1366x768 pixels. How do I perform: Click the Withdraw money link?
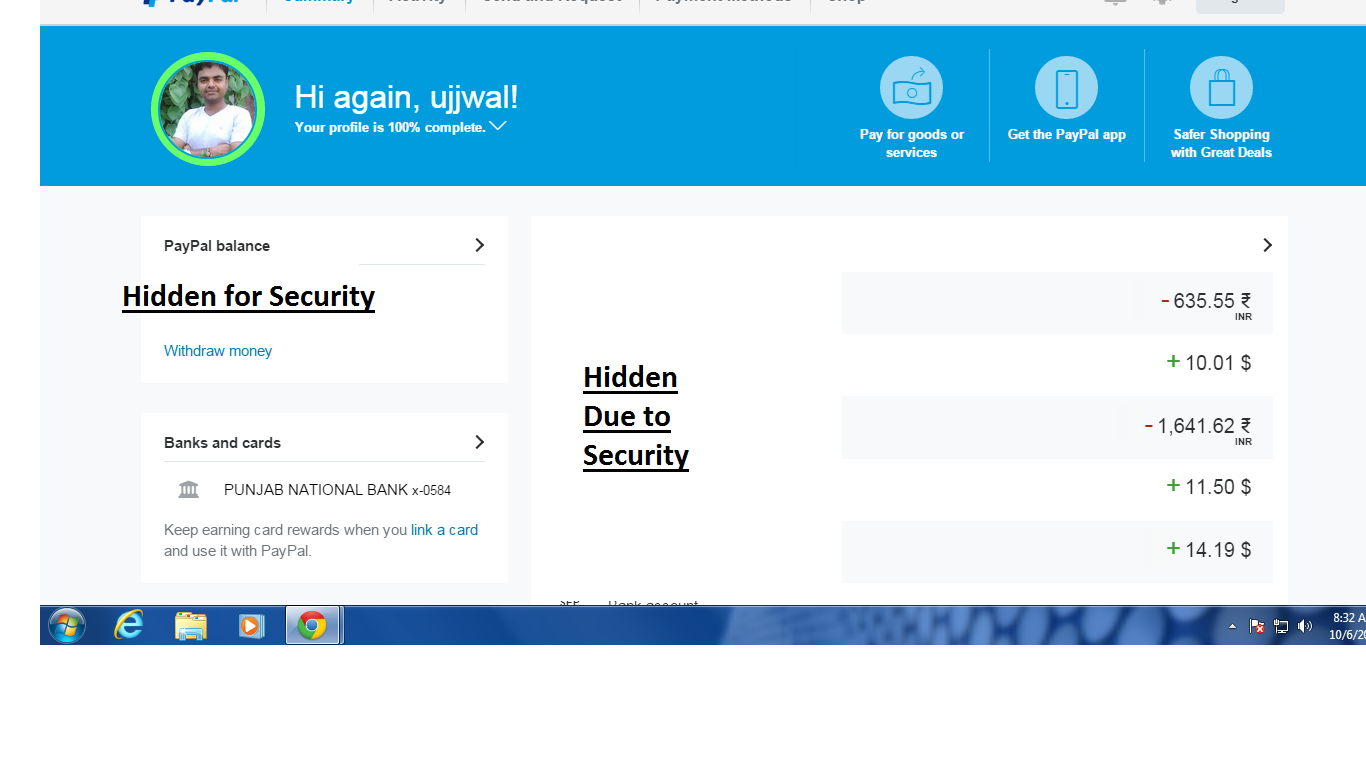pyautogui.click(x=218, y=351)
